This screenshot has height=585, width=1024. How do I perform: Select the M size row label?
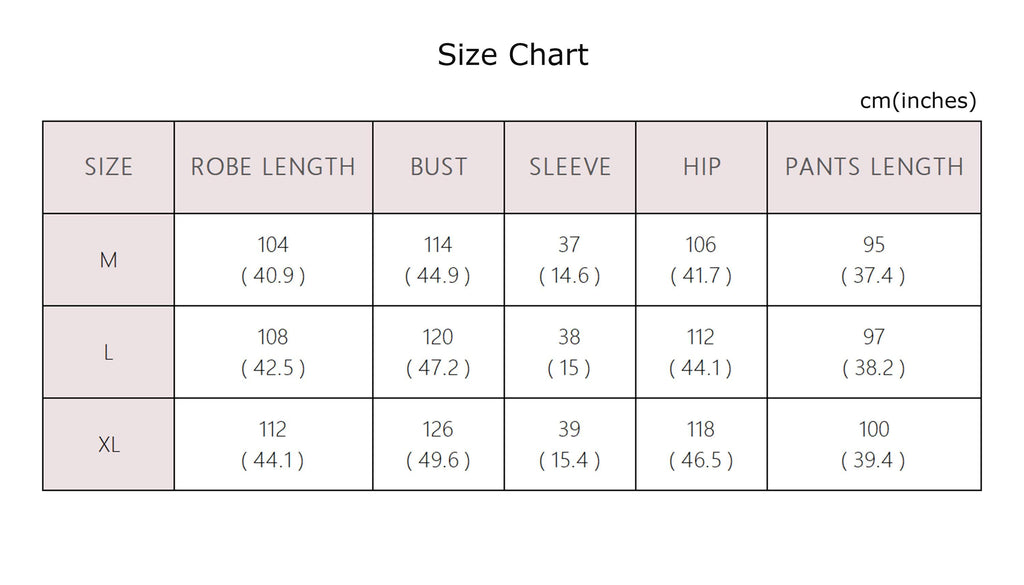pos(108,260)
